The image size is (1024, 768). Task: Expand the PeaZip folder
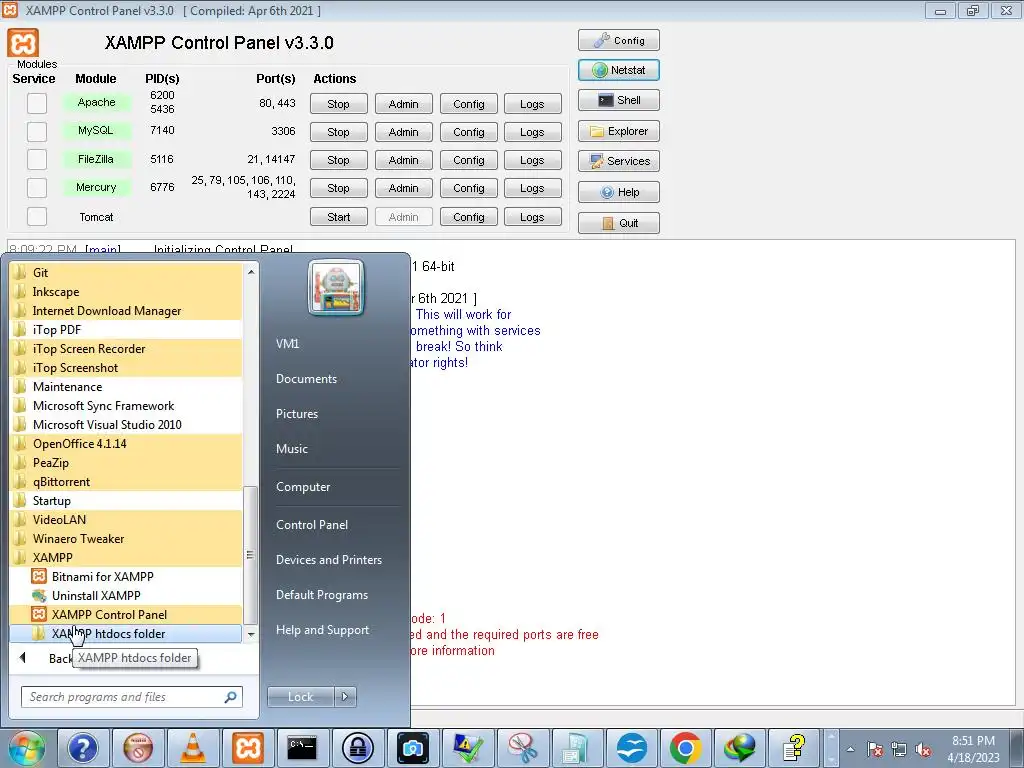click(126, 463)
